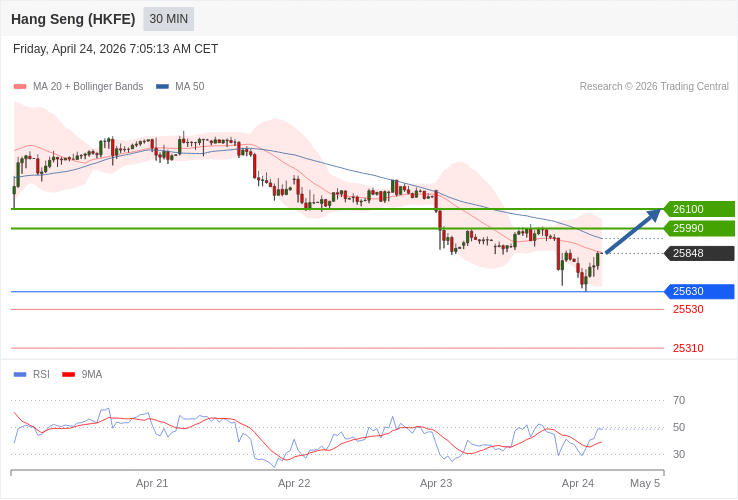738x500 pixels.
Task: Select the green 25990 price tag
Action: (699, 228)
